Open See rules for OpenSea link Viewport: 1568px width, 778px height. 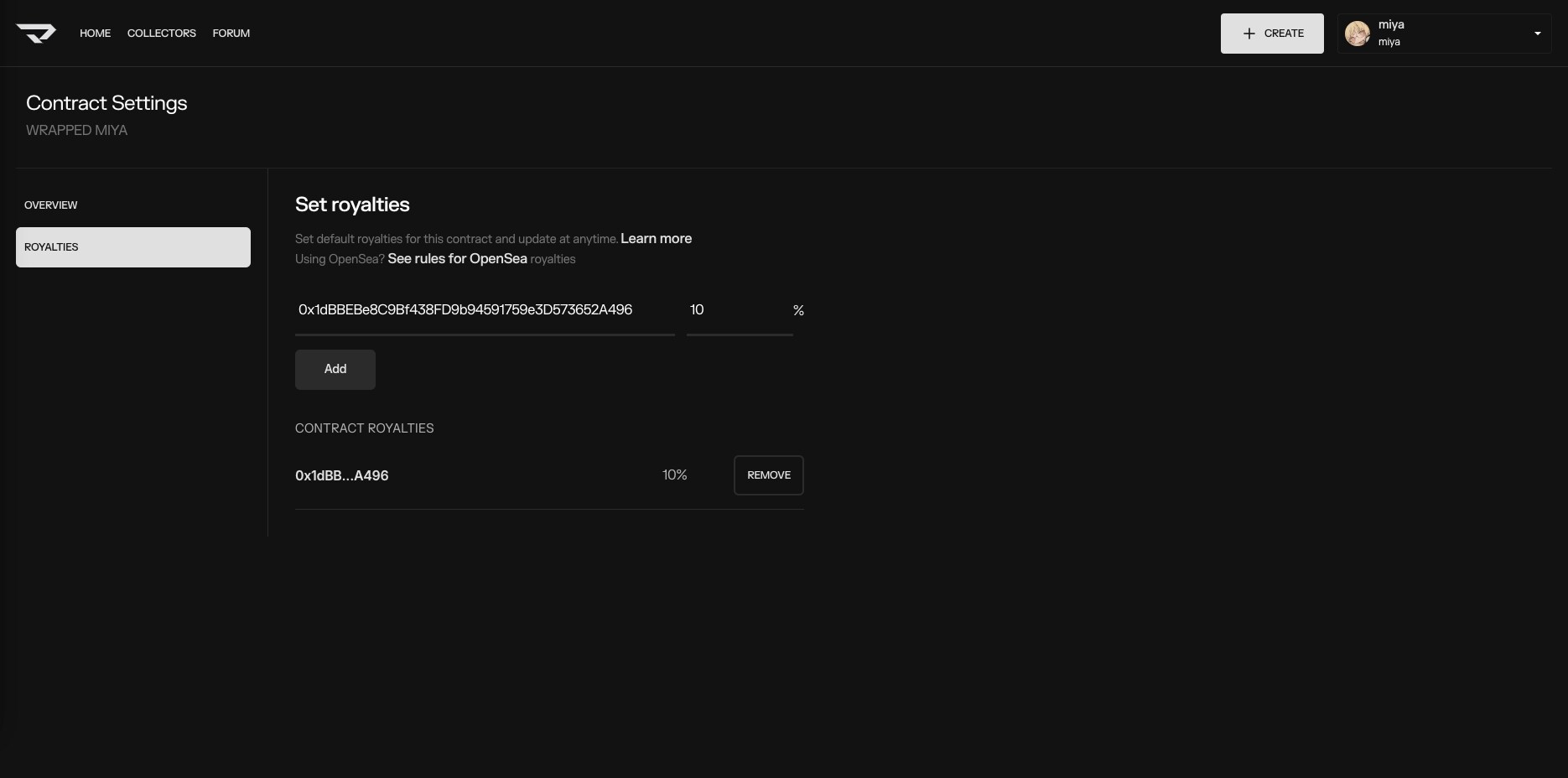pos(457,259)
